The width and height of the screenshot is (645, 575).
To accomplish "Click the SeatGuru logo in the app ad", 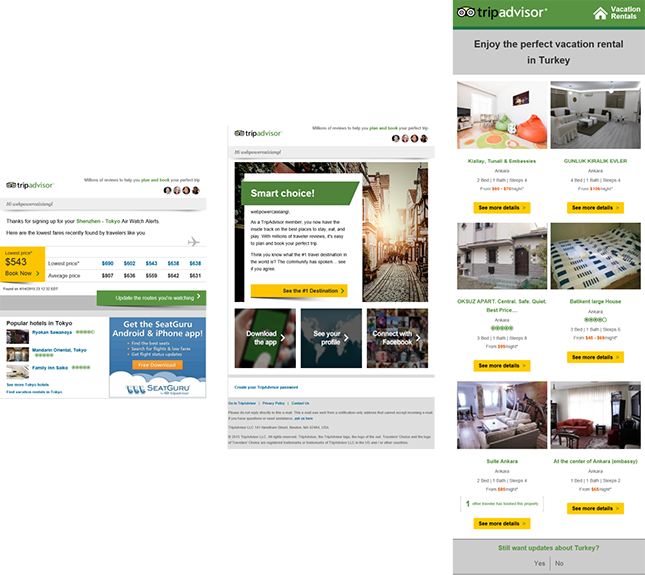I will click(158, 389).
